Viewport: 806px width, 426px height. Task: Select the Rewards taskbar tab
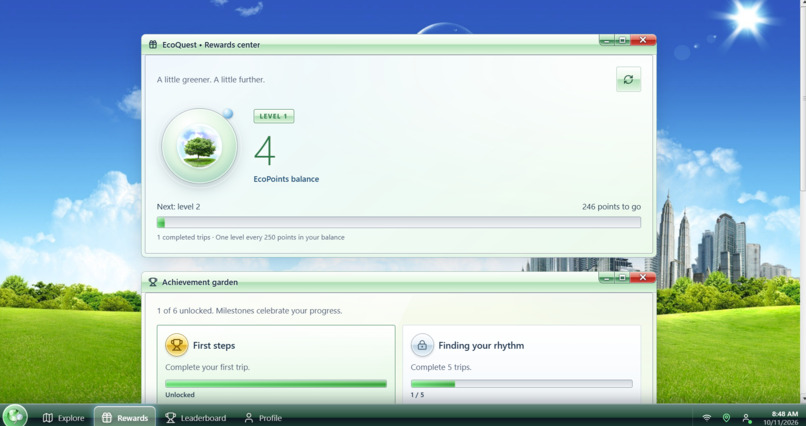coord(125,417)
